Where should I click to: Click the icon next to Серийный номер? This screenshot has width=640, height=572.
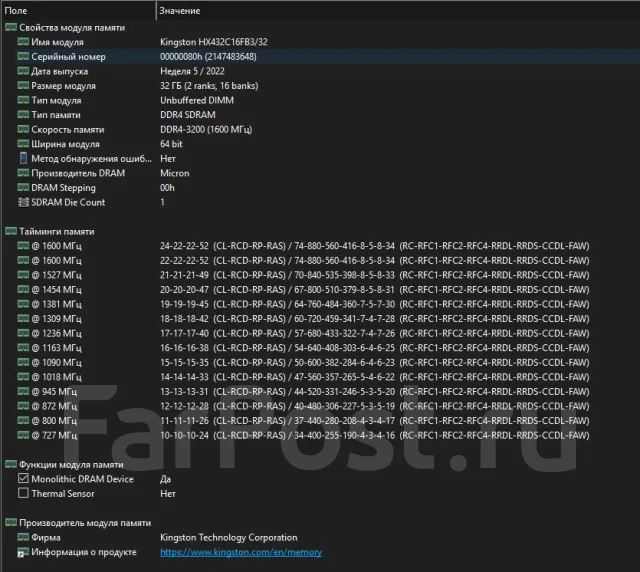23,56
